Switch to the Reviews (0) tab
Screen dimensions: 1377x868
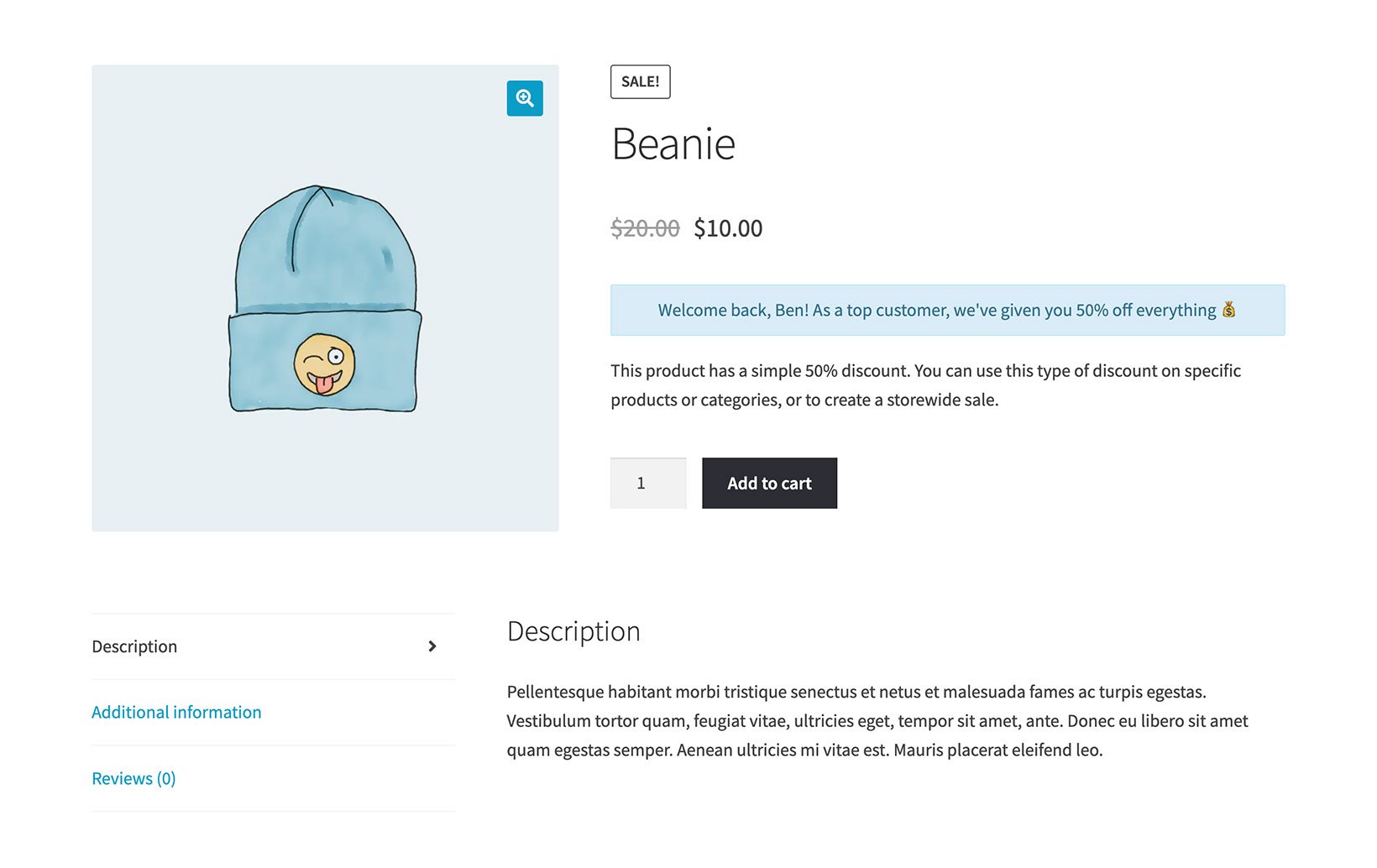tap(133, 778)
